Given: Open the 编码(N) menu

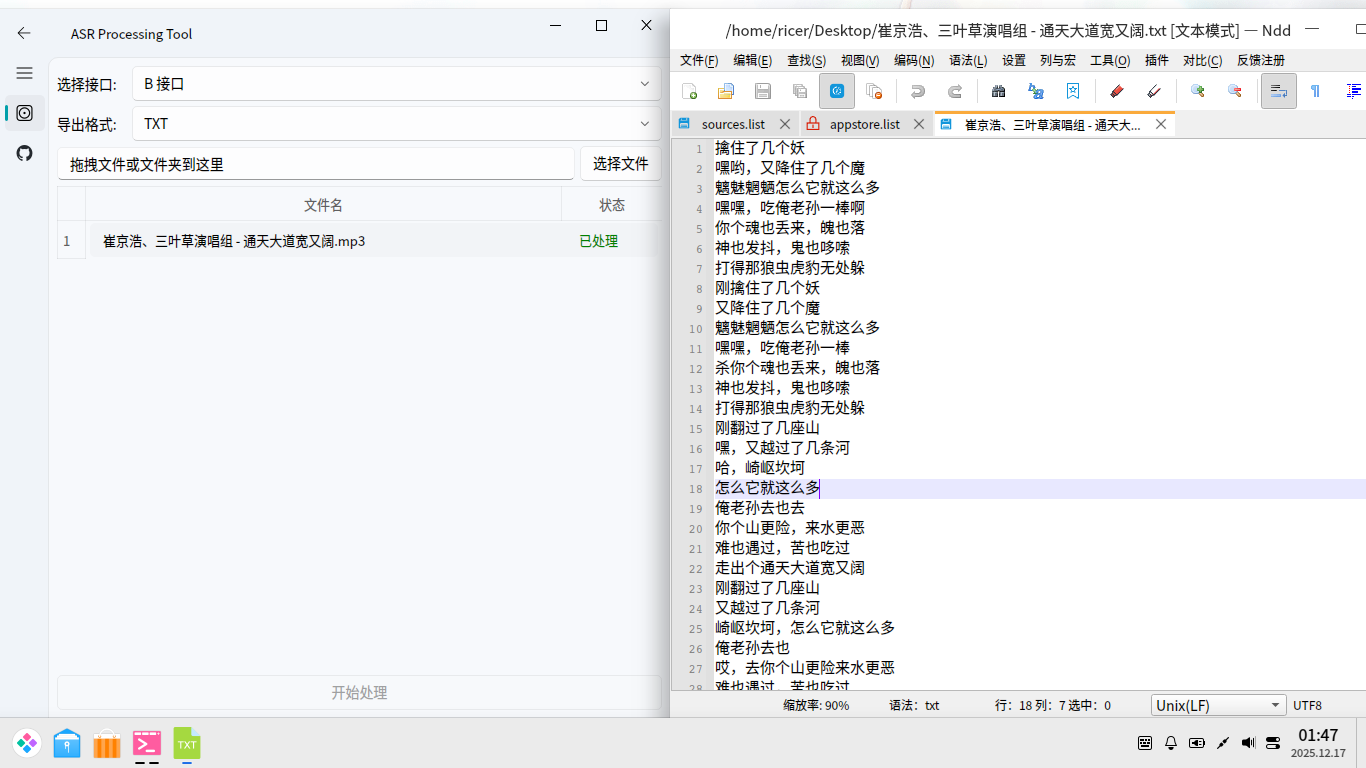Looking at the screenshot, I should coord(914,60).
